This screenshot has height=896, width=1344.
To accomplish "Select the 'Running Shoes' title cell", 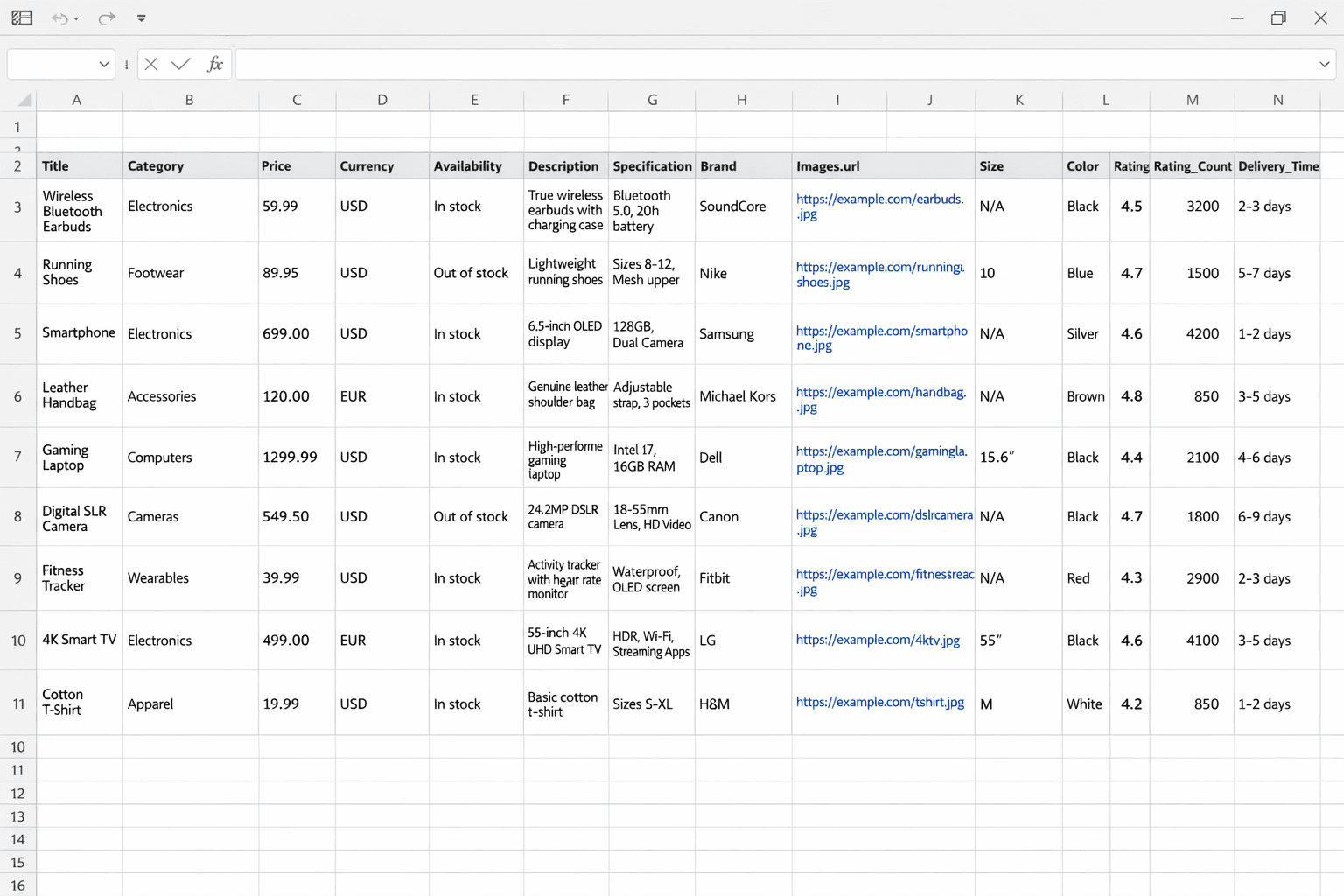I will pyautogui.click(x=80, y=273).
